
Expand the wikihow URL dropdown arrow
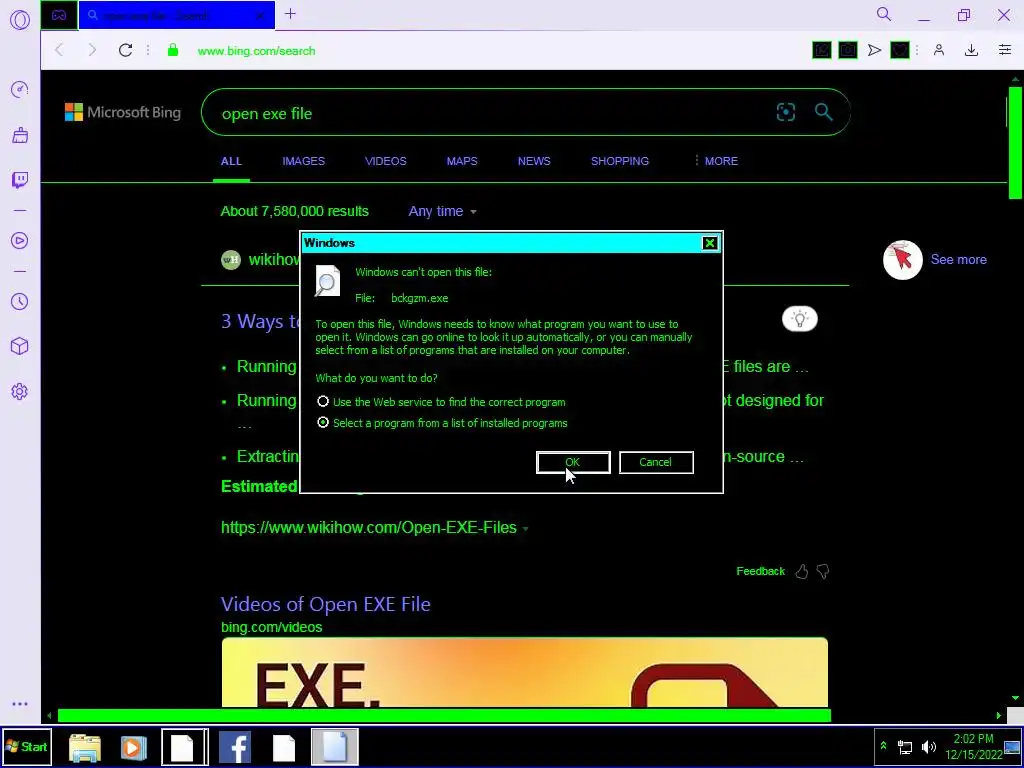[x=526, y=528]
